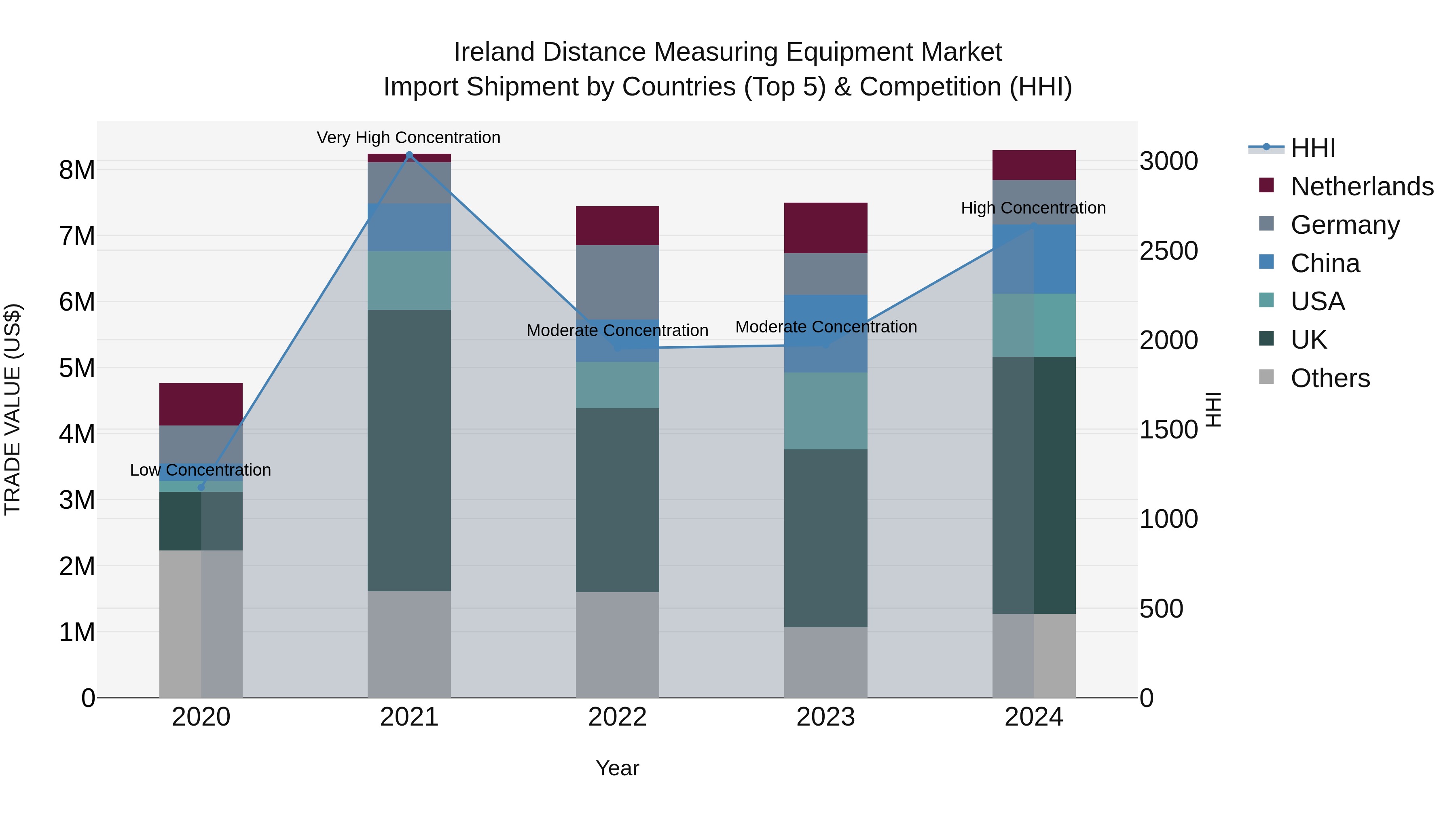Click the Germany gray-blue legend swatch

click(1267, 223)
